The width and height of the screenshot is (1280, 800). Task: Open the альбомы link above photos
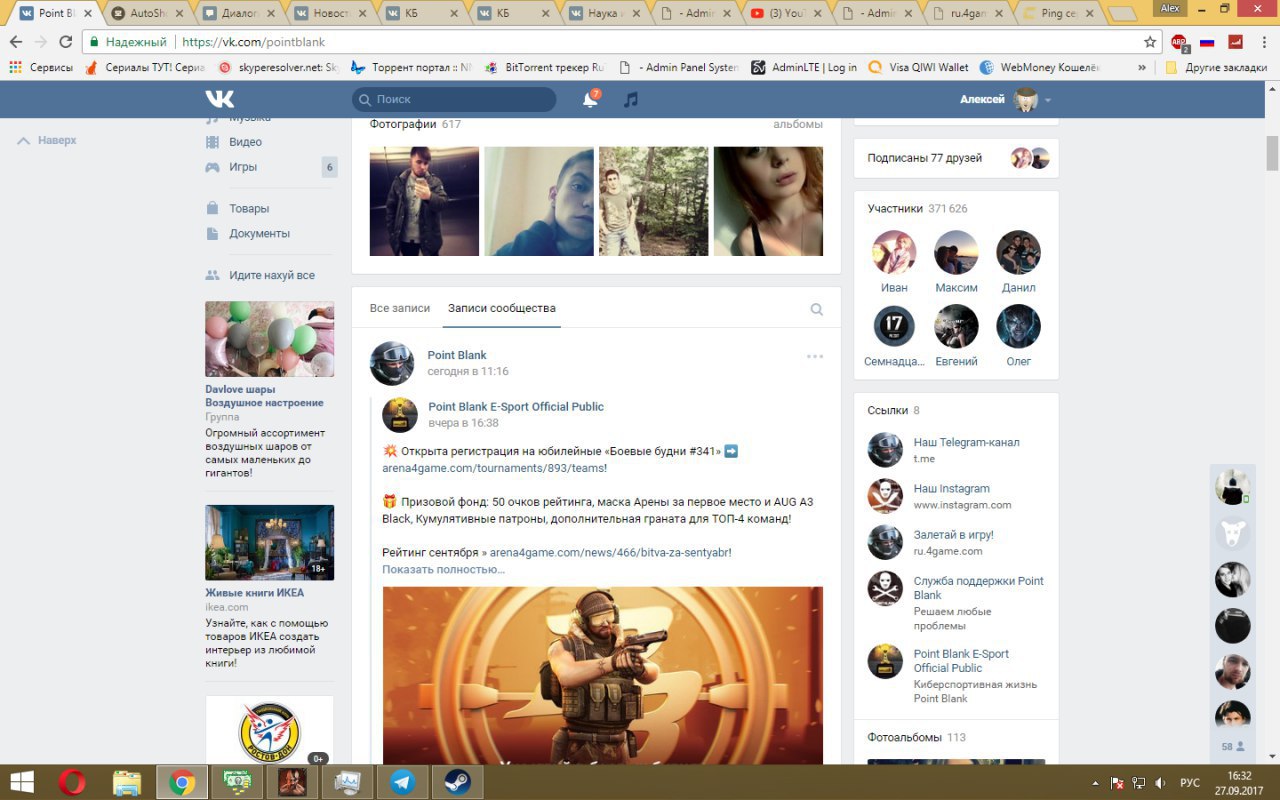(798, 124)
